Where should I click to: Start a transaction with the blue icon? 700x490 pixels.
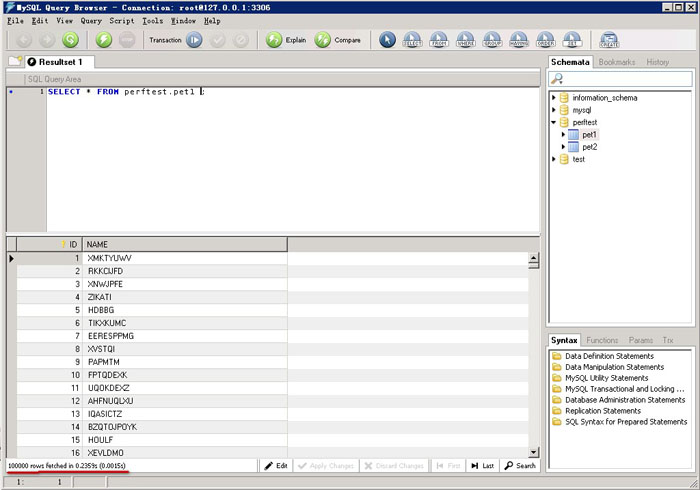pyautogui.click(x=194, y=40)
